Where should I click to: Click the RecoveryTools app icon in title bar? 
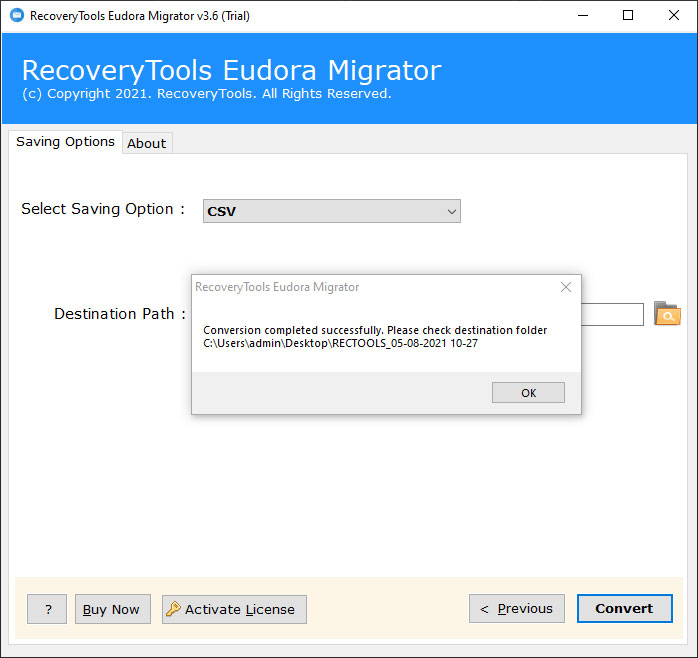(17, 16)
